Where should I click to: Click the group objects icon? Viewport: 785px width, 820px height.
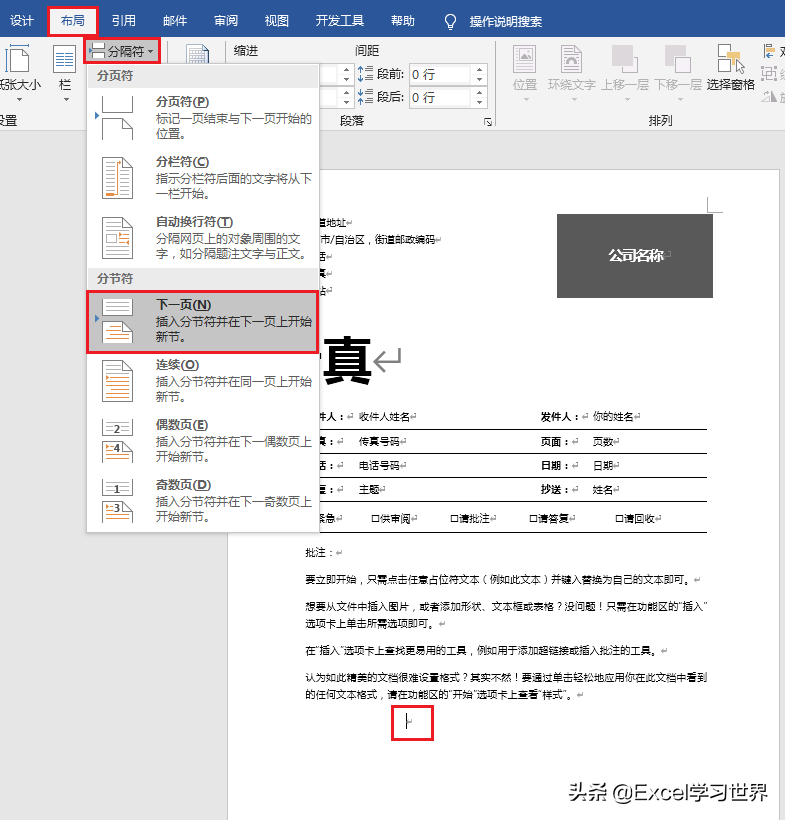coord(768,74)
